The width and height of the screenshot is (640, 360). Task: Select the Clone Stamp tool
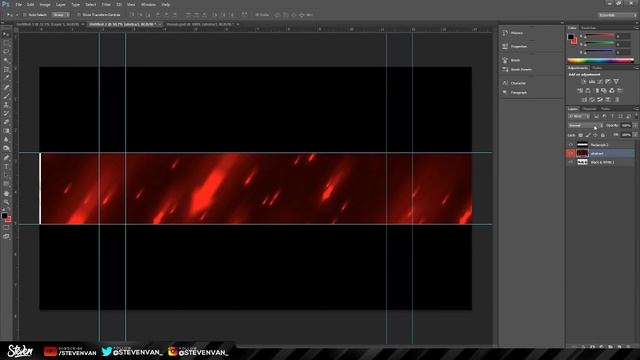(6, 105)
